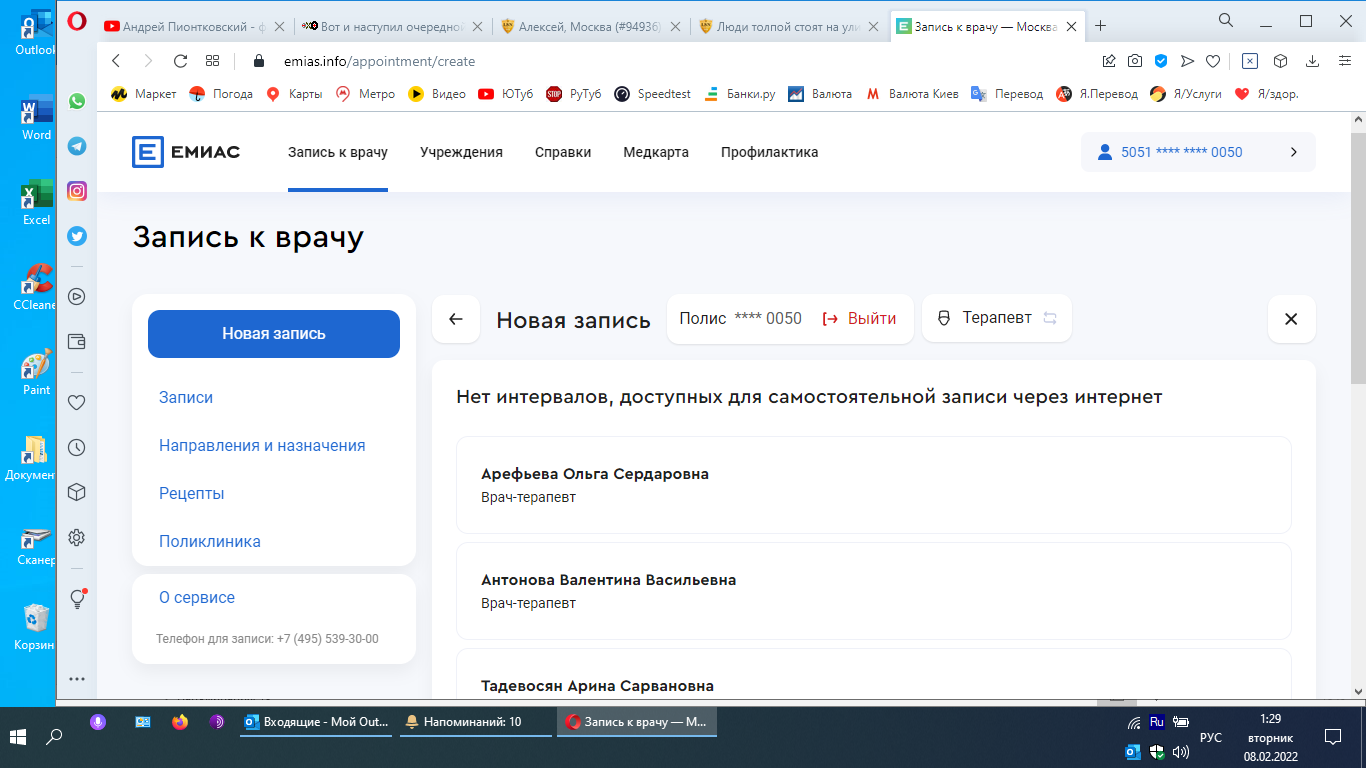Open the Рецепты link in left panel
The image size is (1366, 768).
pyautogui.click(x=192, y=493)
